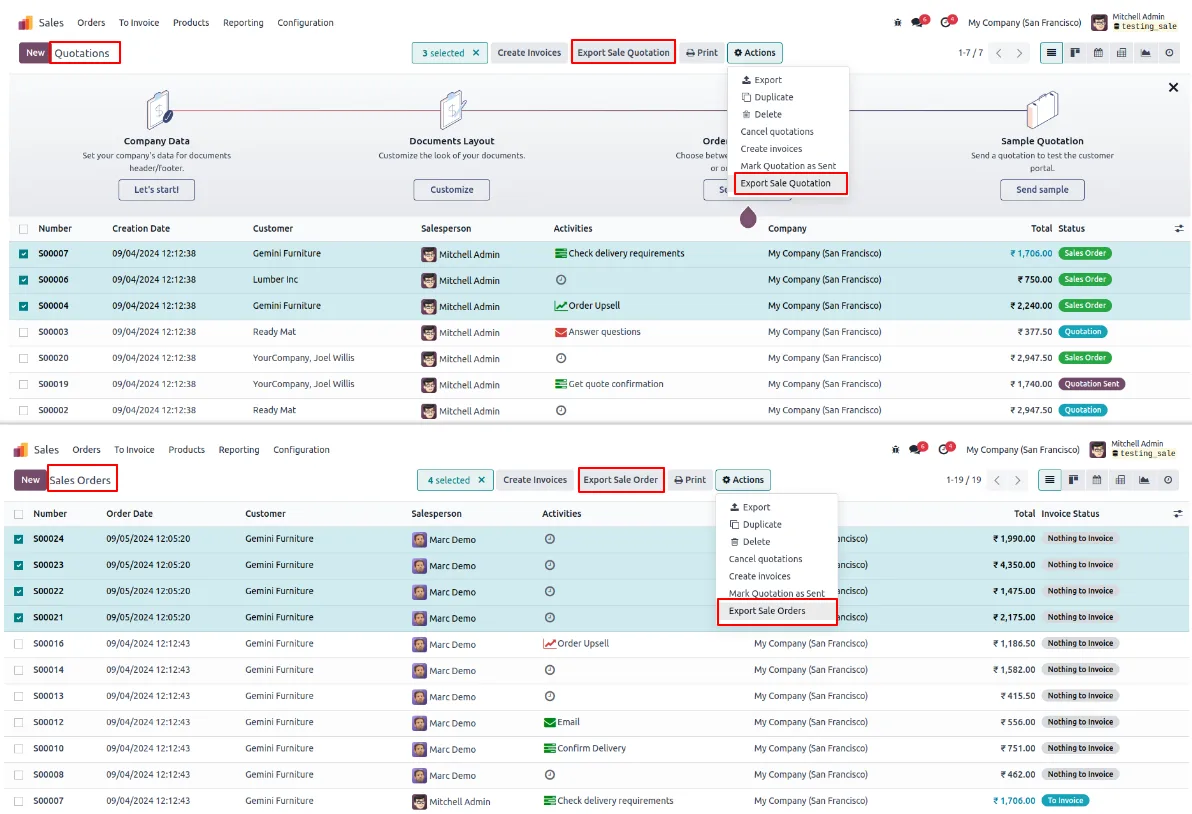Image resolution: width=1192 pixels, height=814 pixels.
Task: Click the Export Sale Quotation toolbar button
Action: [623, 52]
